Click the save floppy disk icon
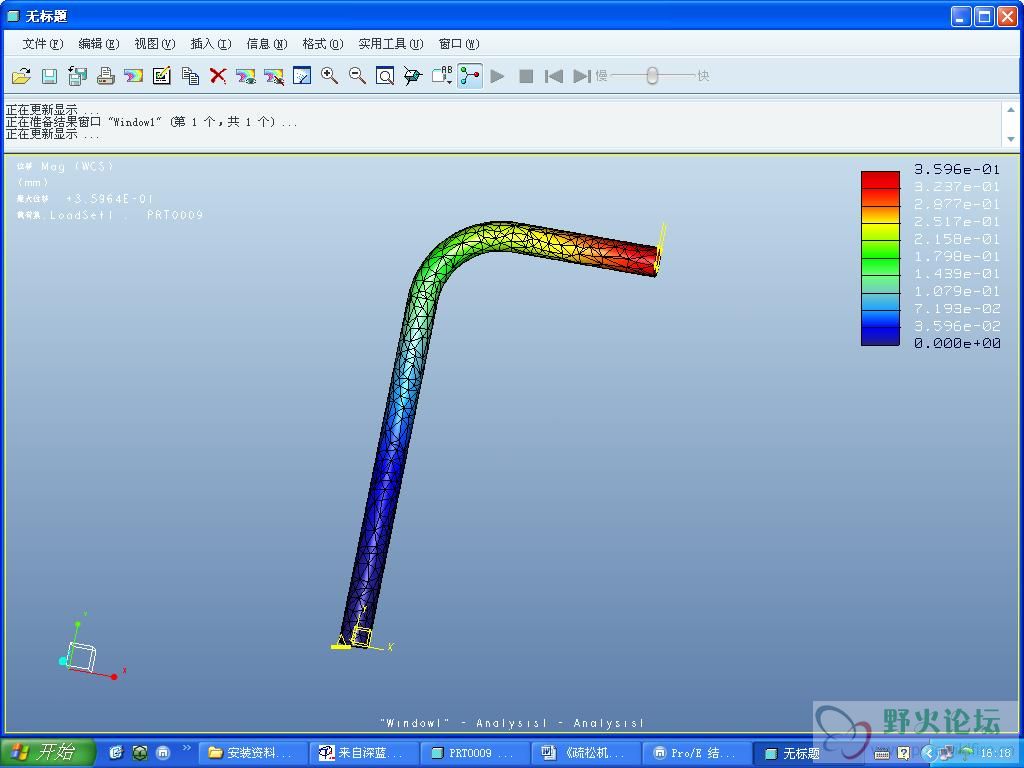1024x768 pixels. pos(50,76)
